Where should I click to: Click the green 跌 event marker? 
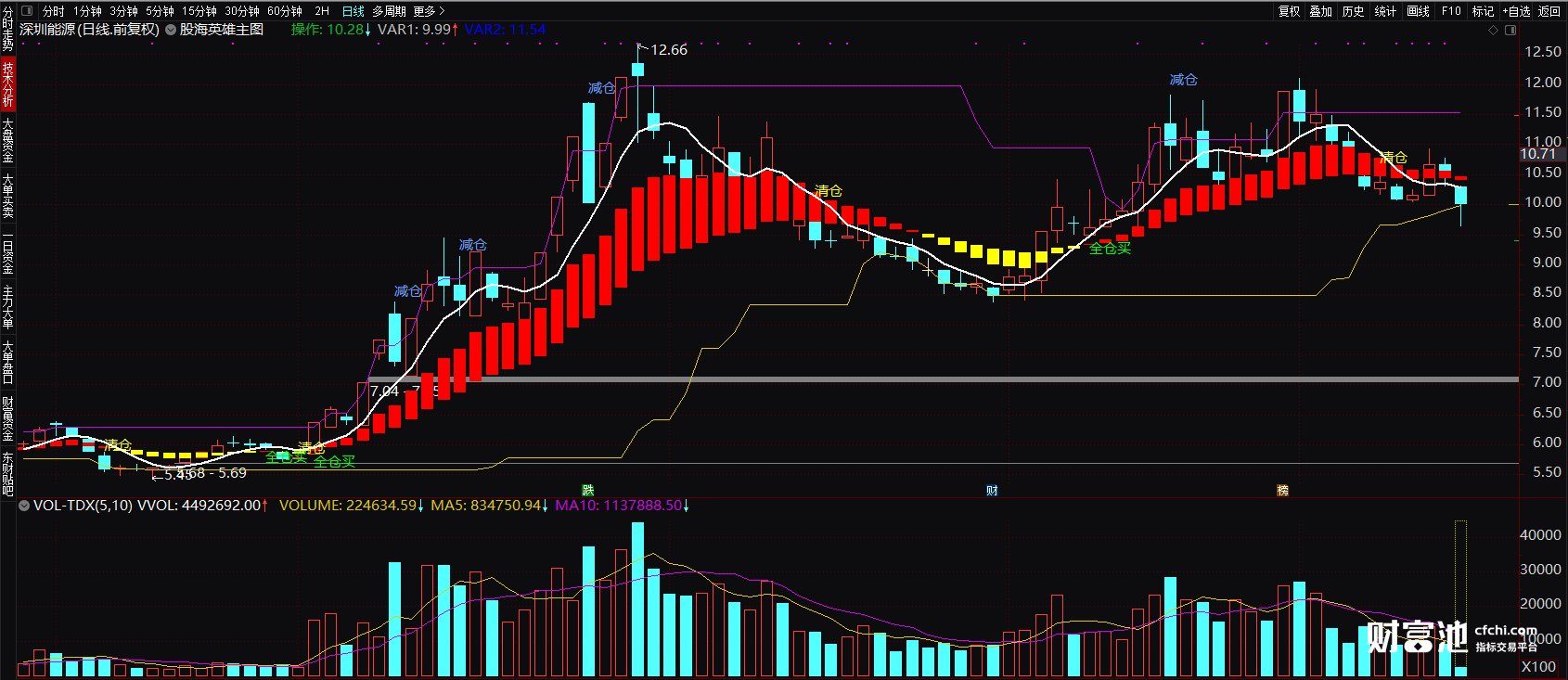(587, 490)
